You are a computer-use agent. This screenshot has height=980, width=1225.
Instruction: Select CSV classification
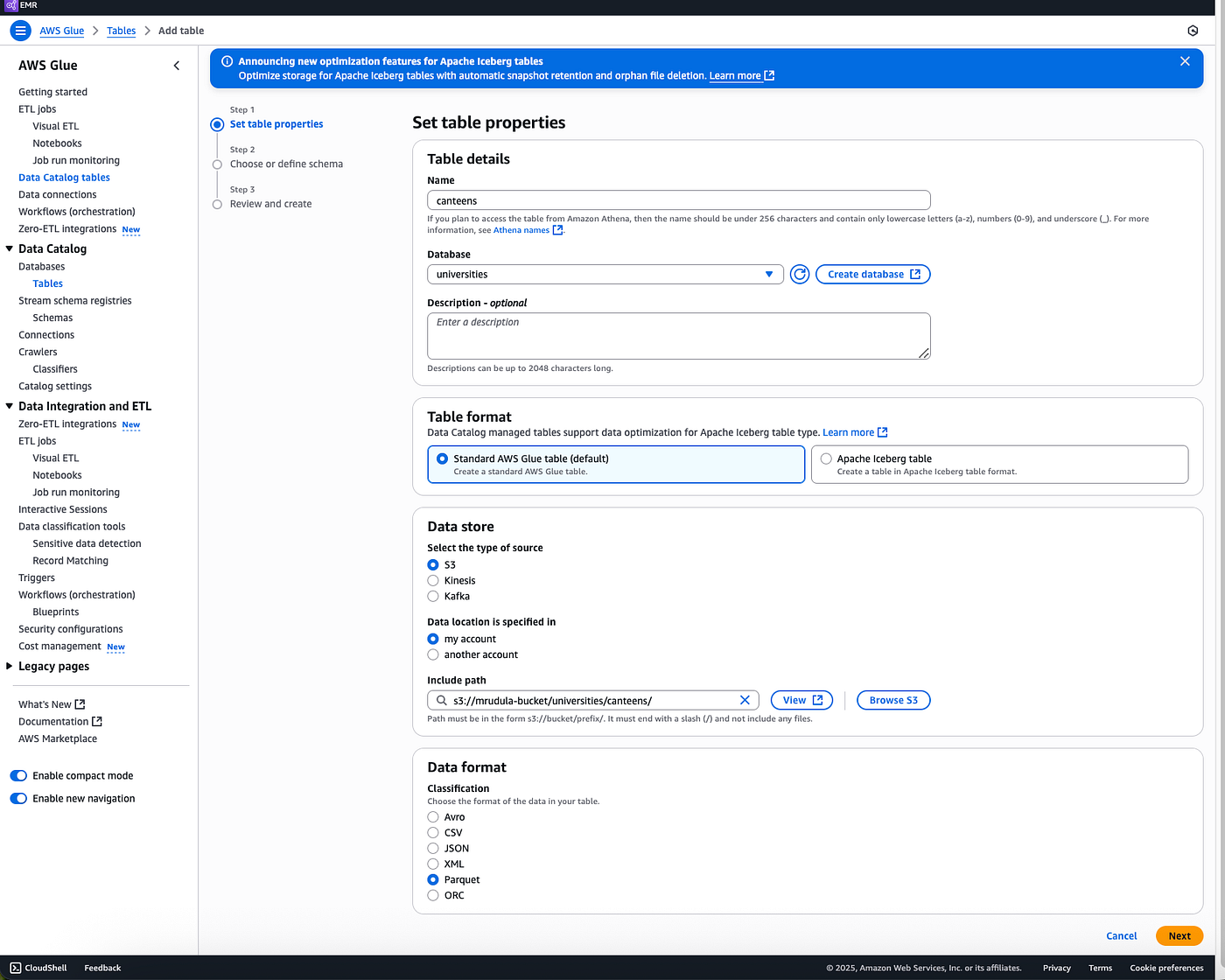[x=433, y=833]
